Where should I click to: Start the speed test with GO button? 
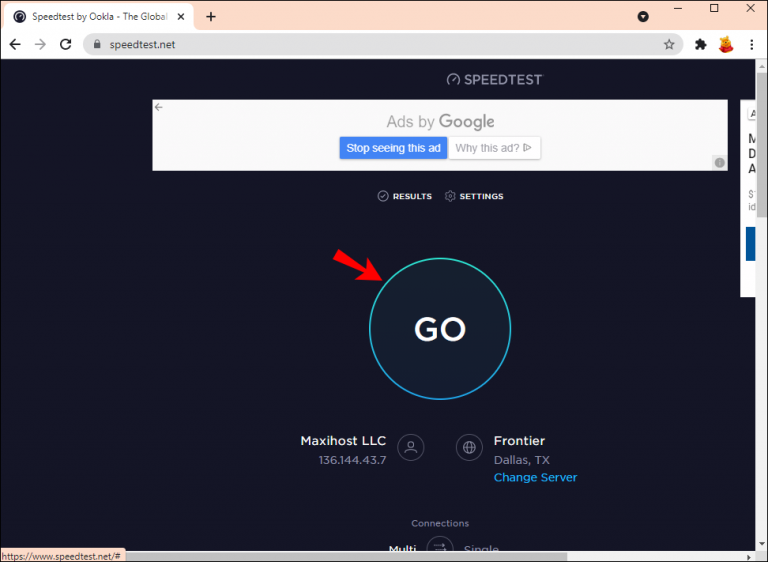[x=440, y=329]
